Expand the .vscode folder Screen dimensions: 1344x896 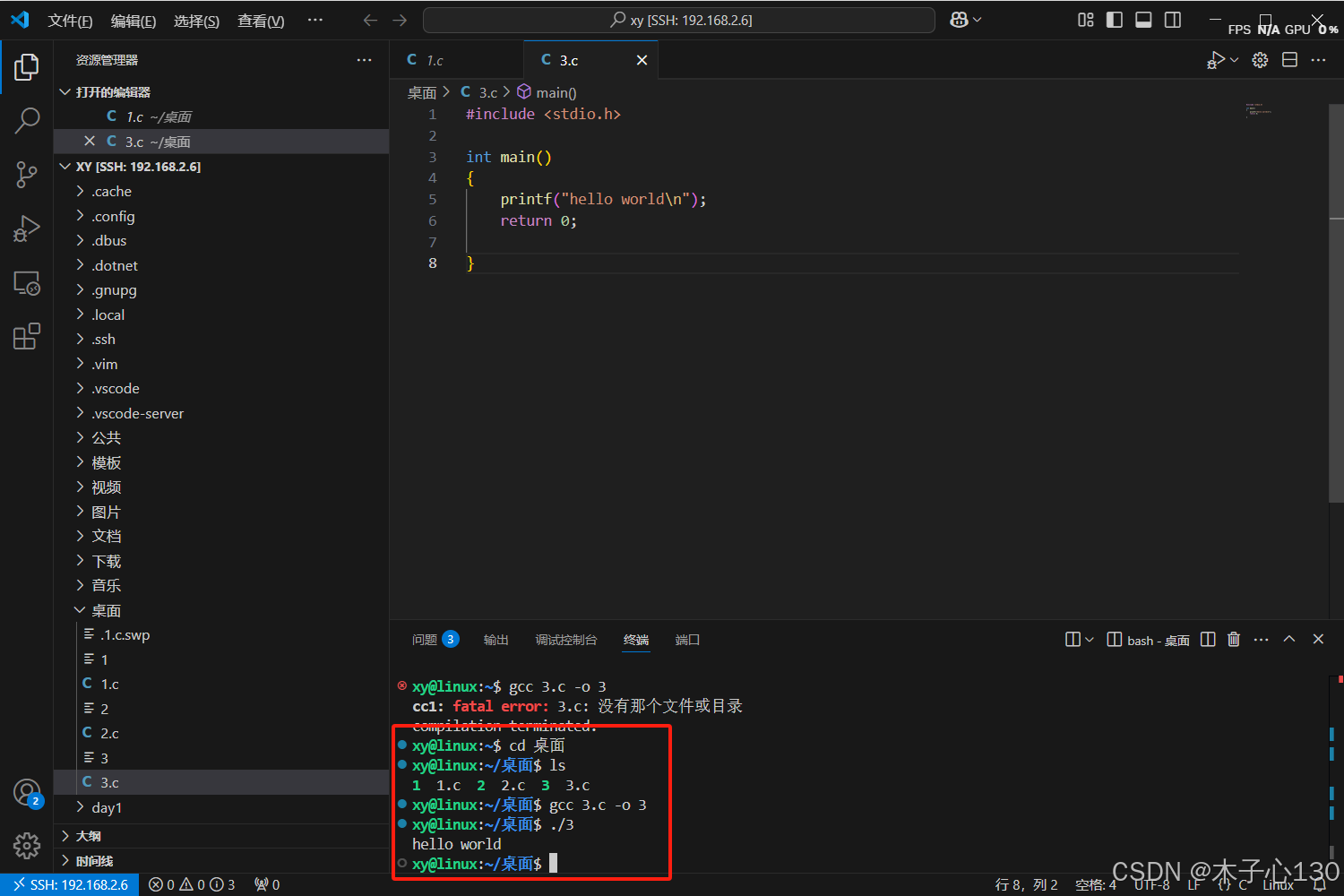(116, 388)
